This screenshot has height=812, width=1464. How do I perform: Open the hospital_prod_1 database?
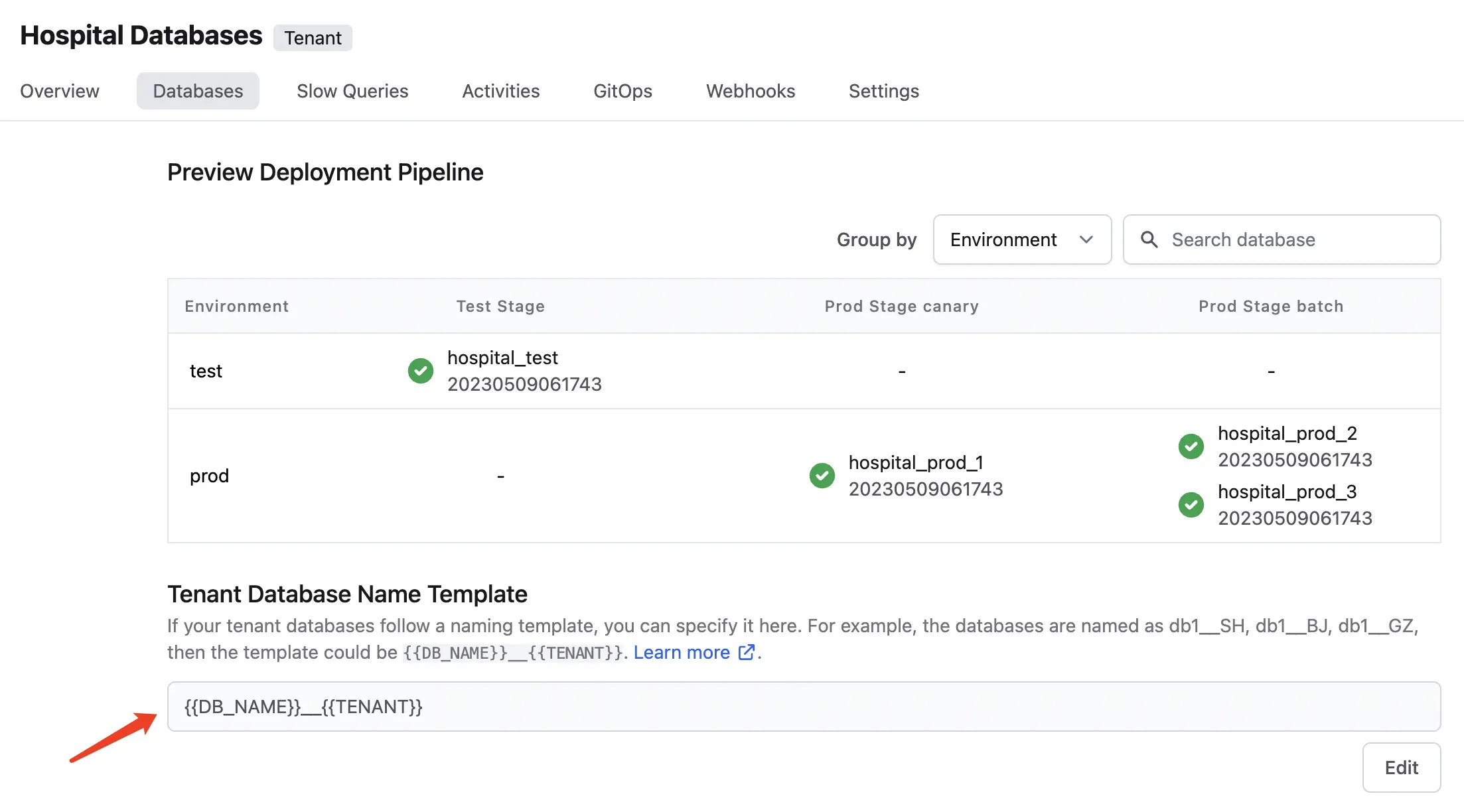(916, 462)
